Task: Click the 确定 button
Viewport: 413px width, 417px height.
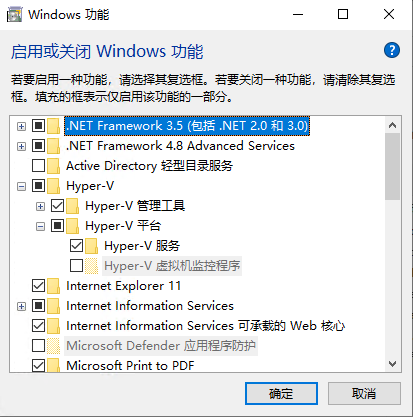Action: click(281, 394)
